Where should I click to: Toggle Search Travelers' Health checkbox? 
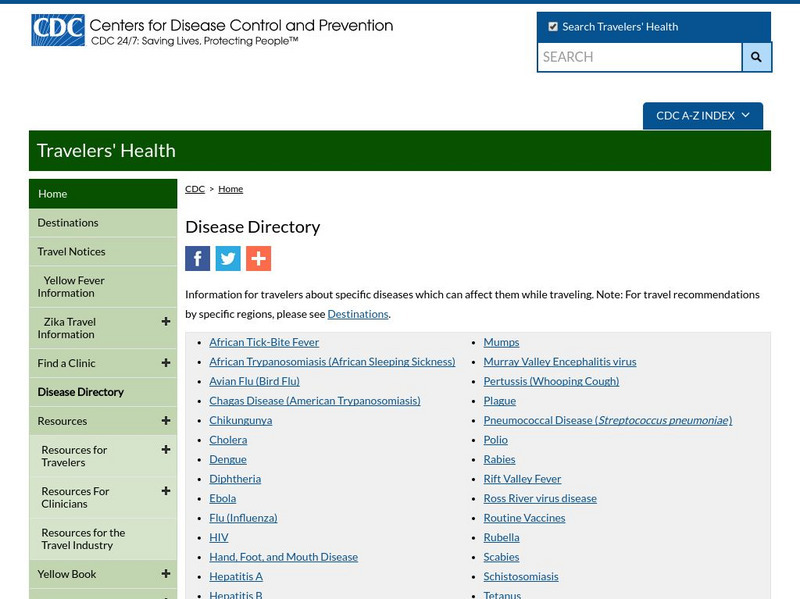coord(553,27)
